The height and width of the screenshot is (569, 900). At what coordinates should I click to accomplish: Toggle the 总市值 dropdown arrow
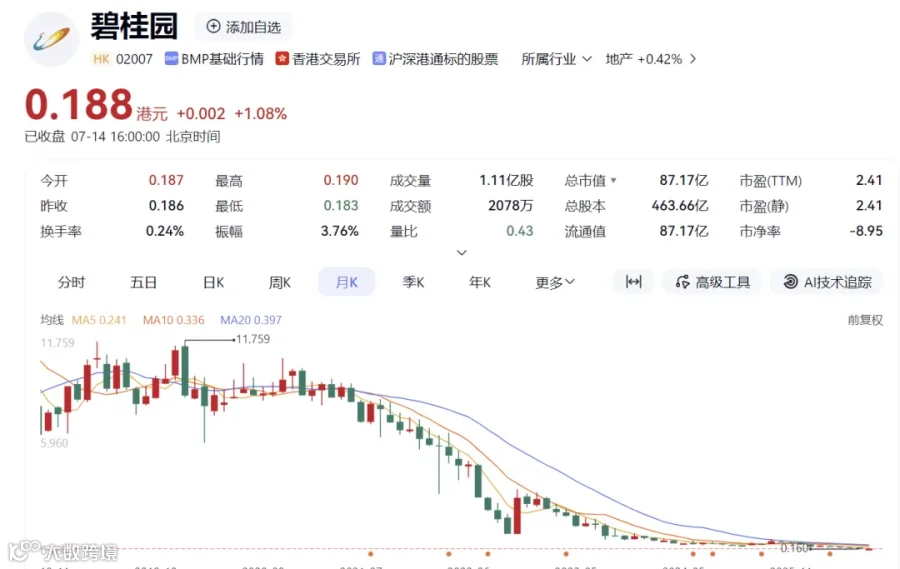614,180
